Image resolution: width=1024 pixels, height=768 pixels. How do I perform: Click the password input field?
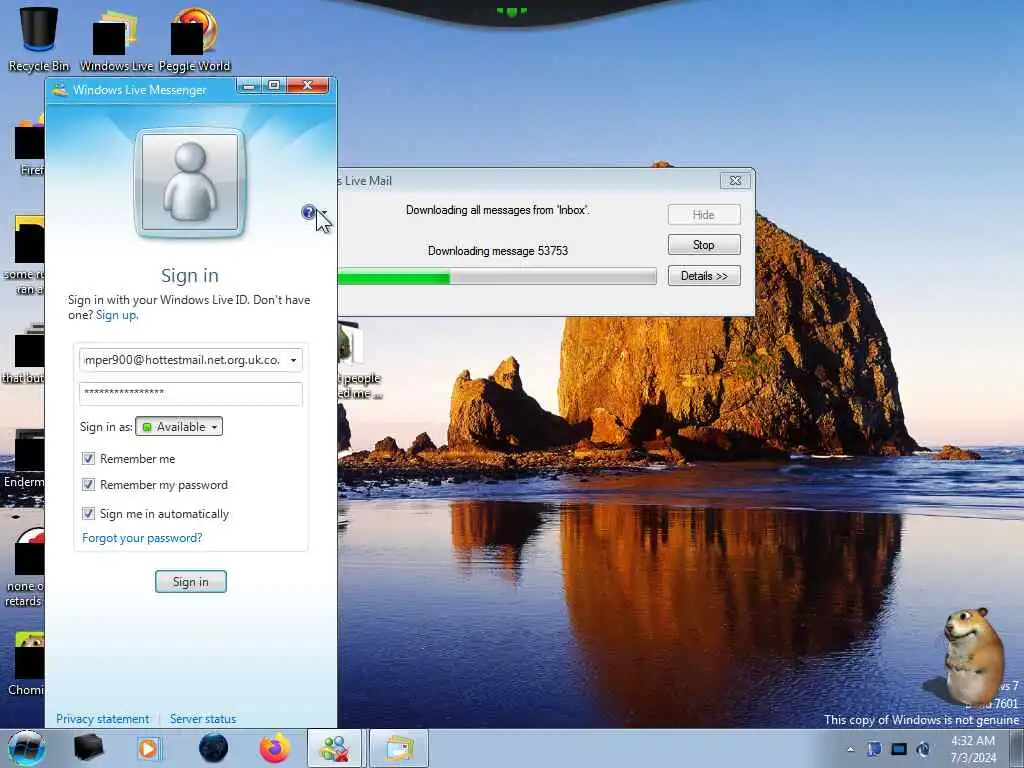191,393
